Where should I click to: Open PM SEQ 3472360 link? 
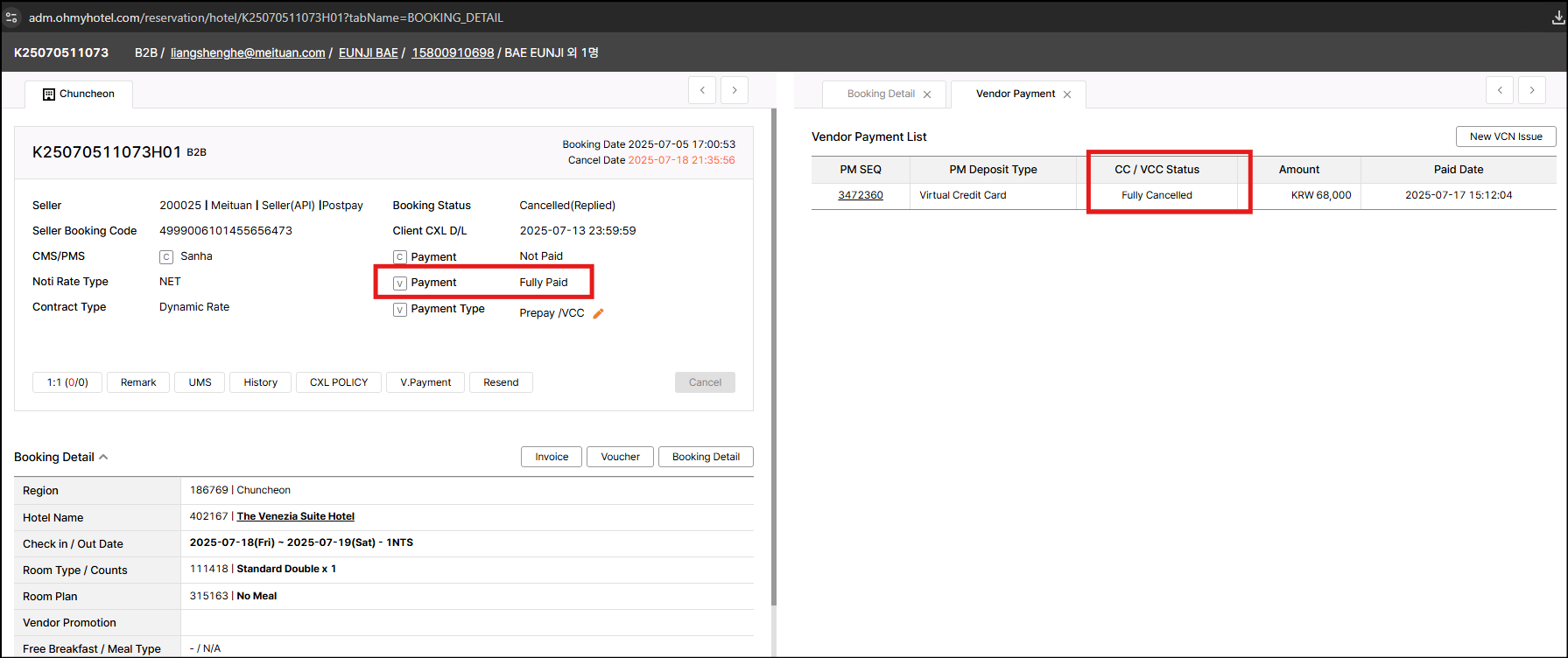[861, 195]
